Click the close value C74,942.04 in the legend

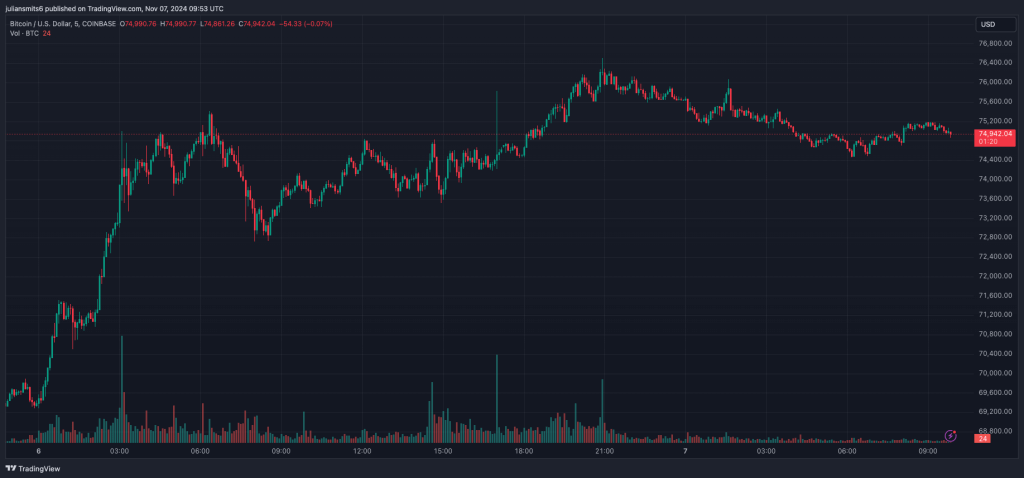pyautogui.click(x=257, y=24)
